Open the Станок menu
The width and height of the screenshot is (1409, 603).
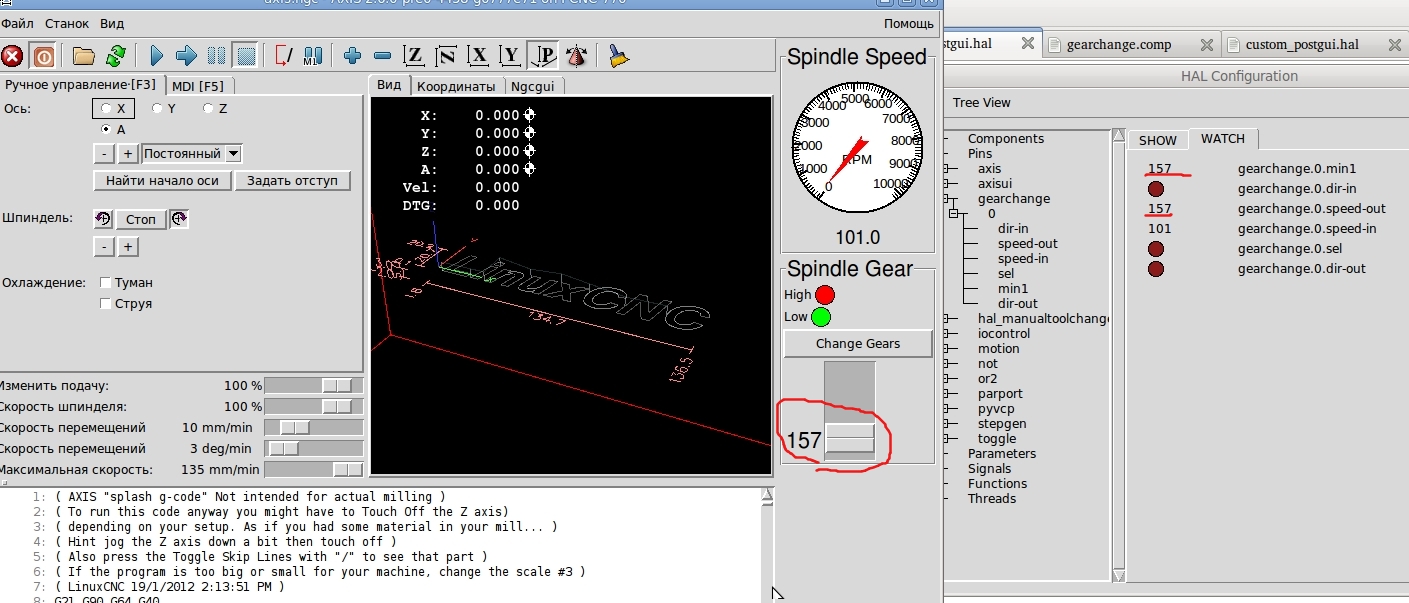tap(67, 23)
